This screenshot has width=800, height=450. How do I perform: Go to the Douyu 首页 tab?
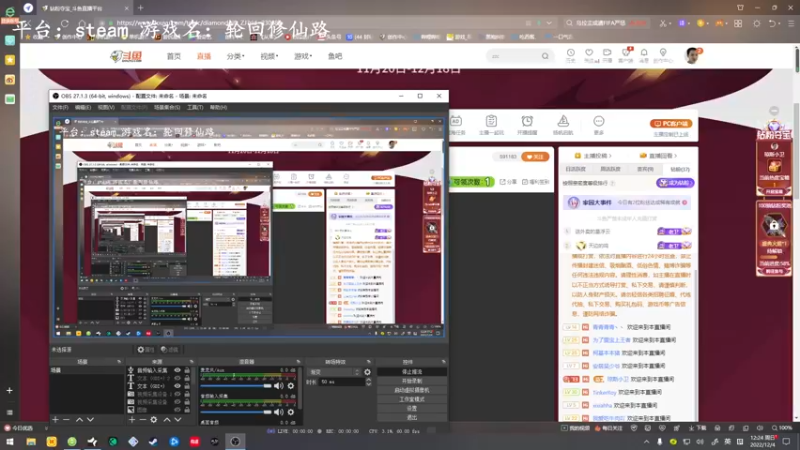tap(174, 56)
